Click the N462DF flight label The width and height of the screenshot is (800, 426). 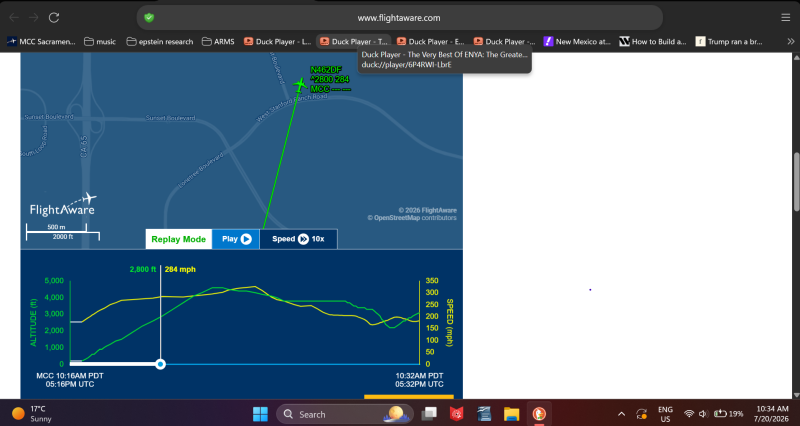coord(326,70)
